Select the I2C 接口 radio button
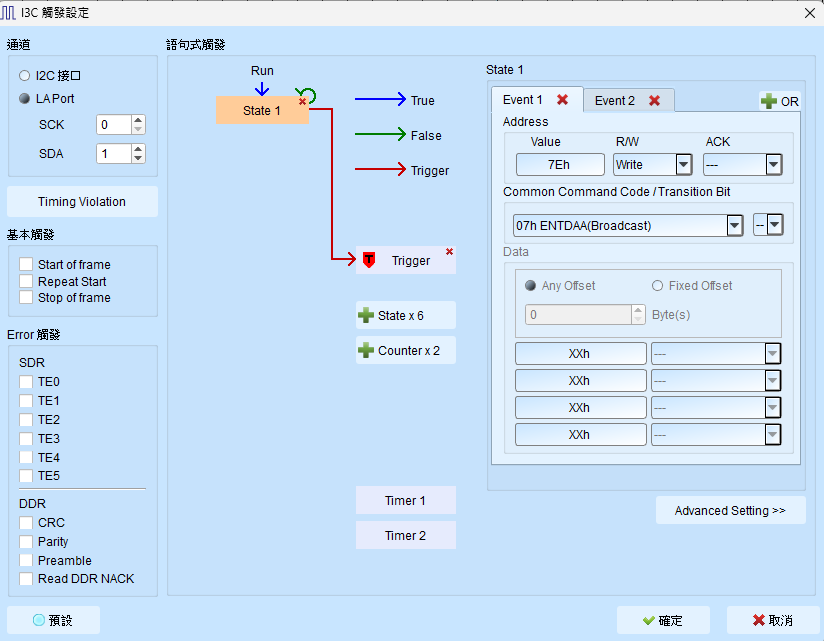This screenshot has height=641, width=824. click(x=25, y=76)
